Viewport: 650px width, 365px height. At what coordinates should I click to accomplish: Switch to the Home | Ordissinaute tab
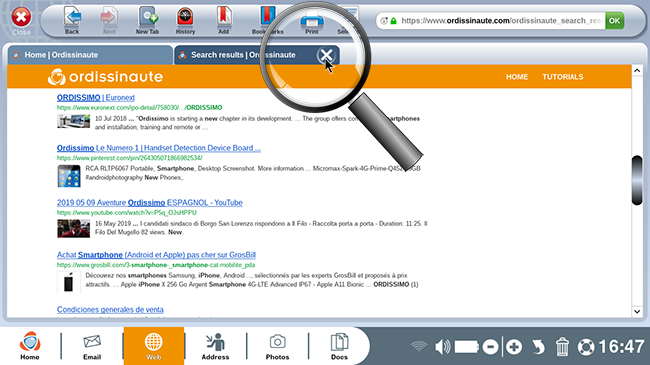90,55
